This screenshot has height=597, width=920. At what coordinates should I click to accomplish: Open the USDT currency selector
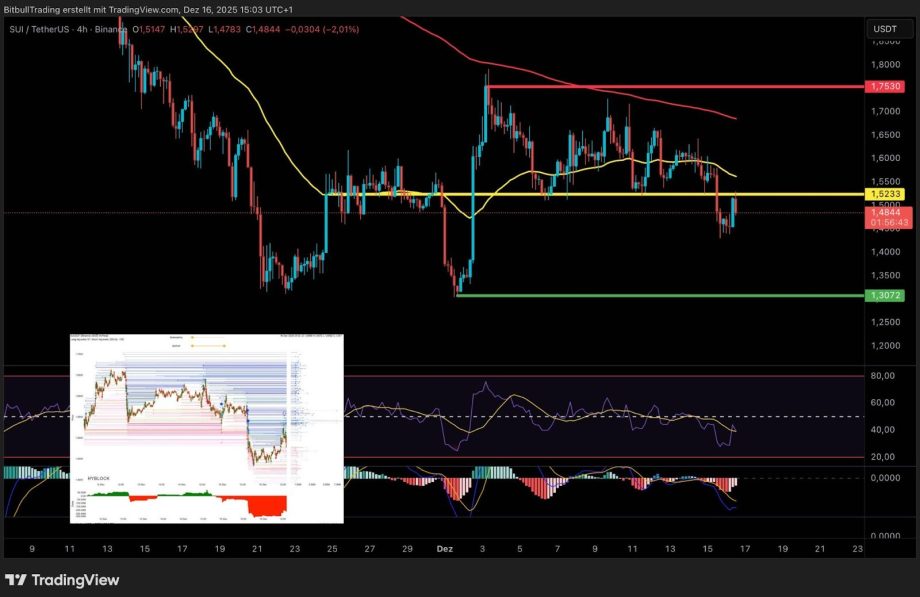(885, 29)
